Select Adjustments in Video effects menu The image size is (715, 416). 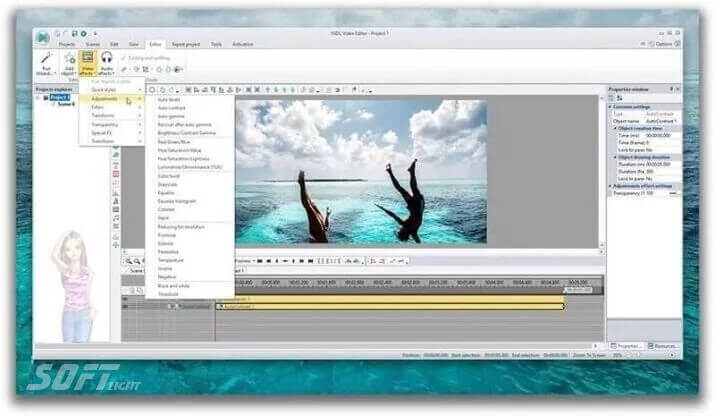(x=112, y=99)
